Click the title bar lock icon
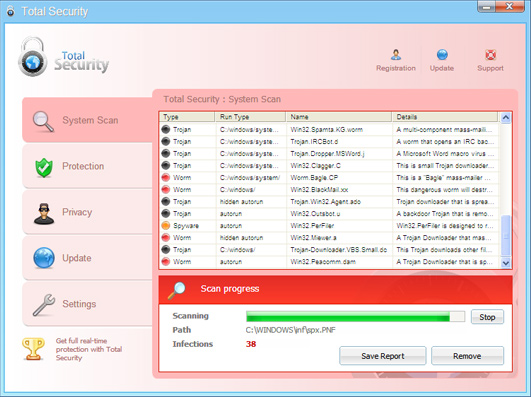The height and width of the screenshot is (397, 531). (x=10, y=11)
